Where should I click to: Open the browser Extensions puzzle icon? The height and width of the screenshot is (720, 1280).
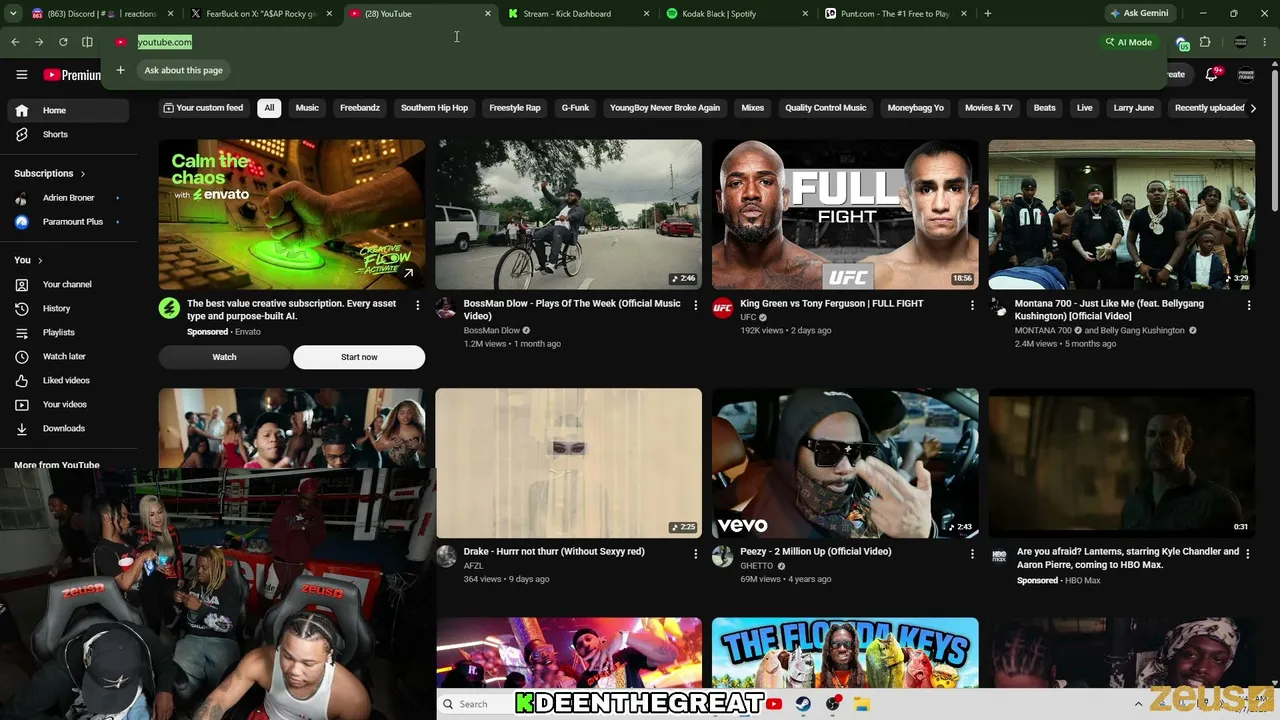[x=1205, y=42]
